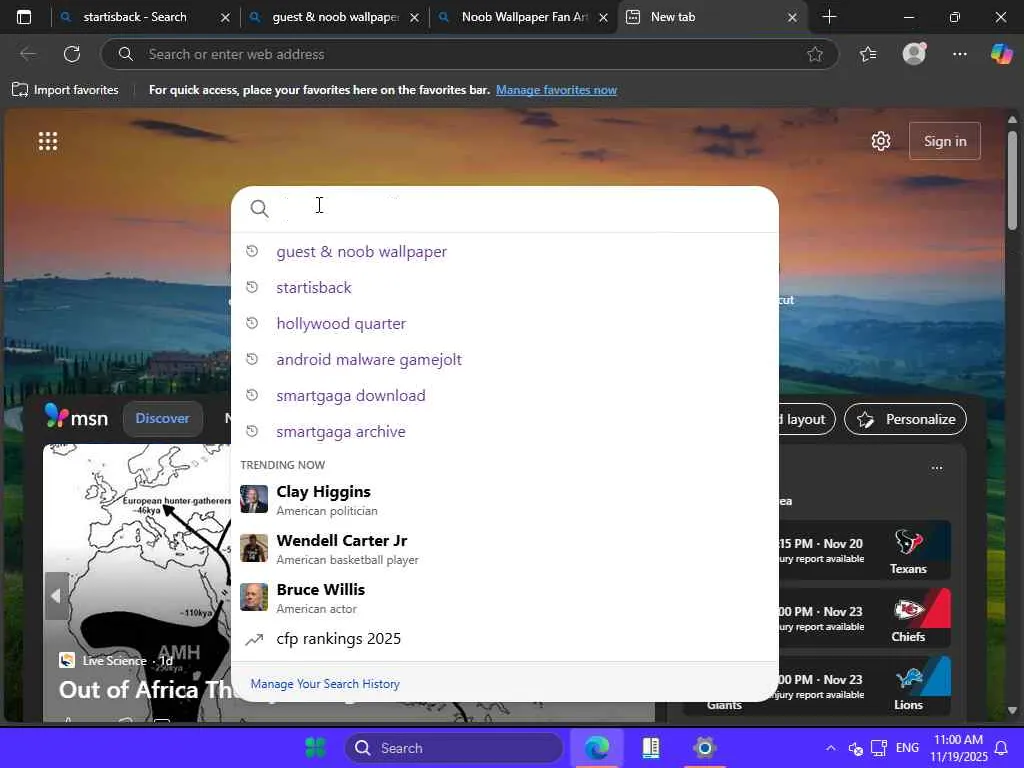Viewport: 1024px width, 768px height.
Task: Focus the address bar field
Action: 469,54
